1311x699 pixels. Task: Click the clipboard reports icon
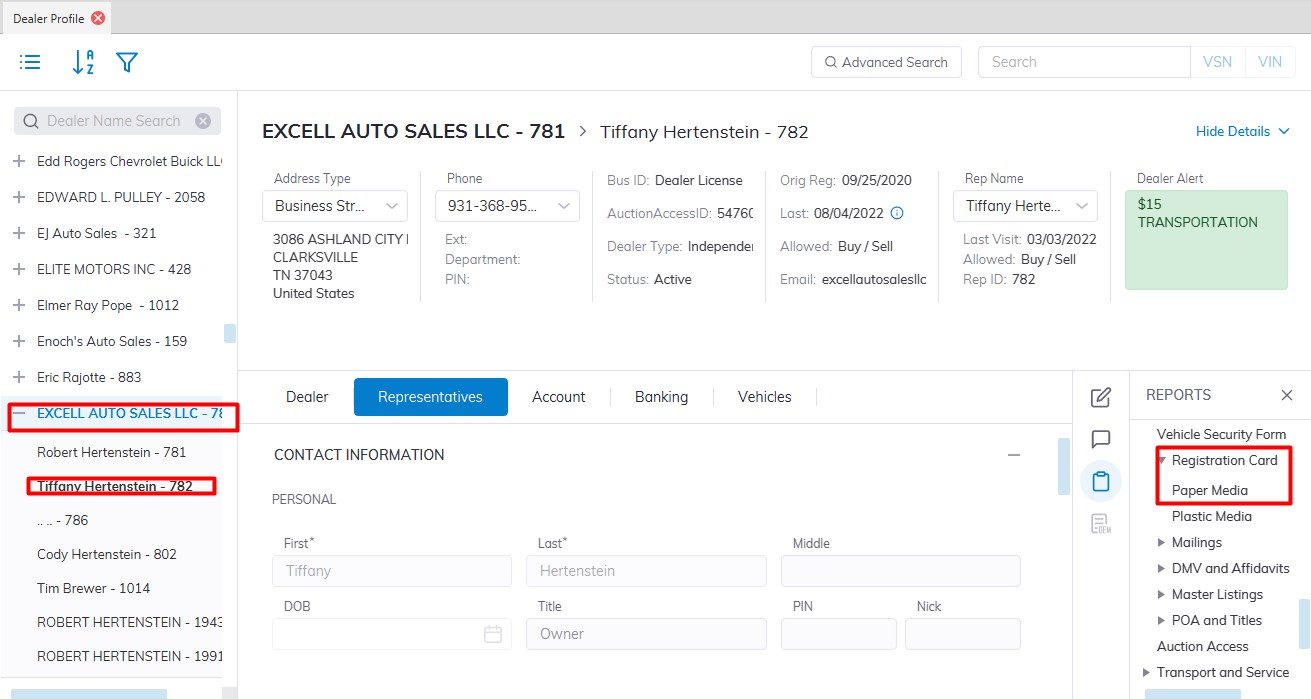point(1100,481)
